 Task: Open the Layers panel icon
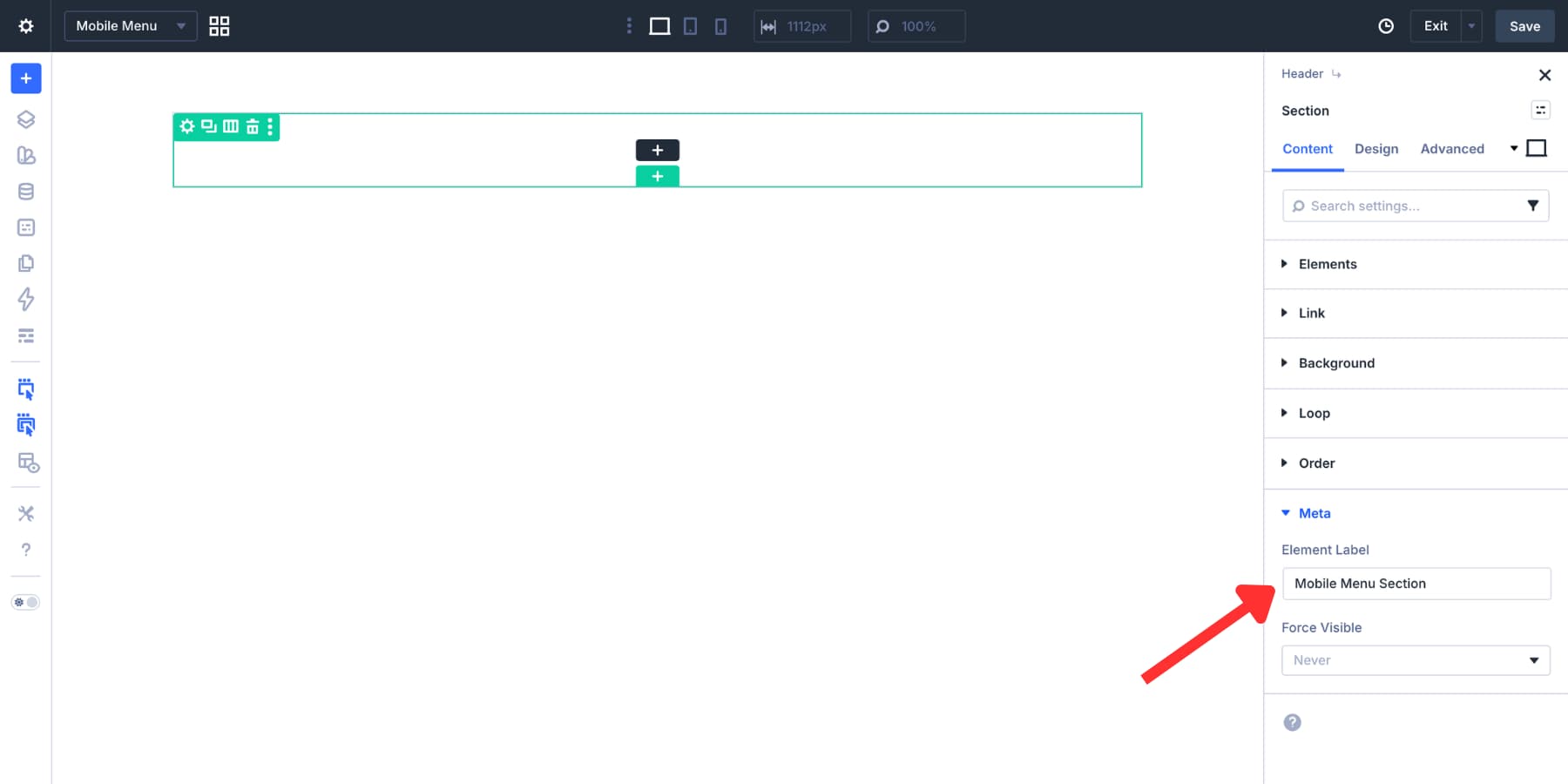tap(26, 119)
